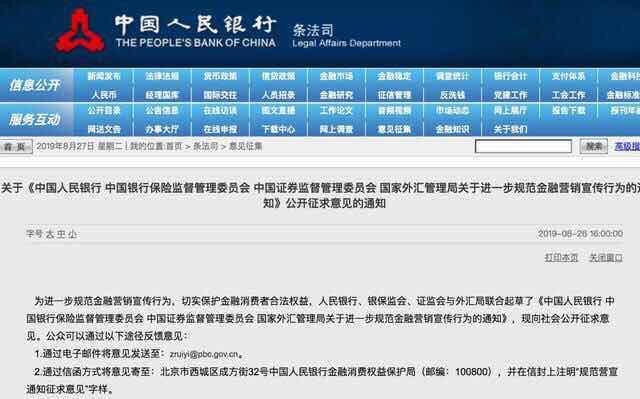Click the postal code 100800 text
The image size is (640, 399).
pyautogui.click(x=471, y=372)
